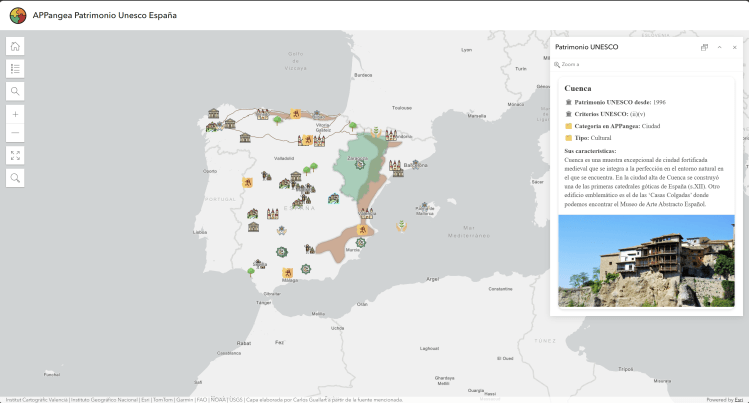Select the marker over Barcelona label
Screen dimensions: 749x403
click(416, 164)
